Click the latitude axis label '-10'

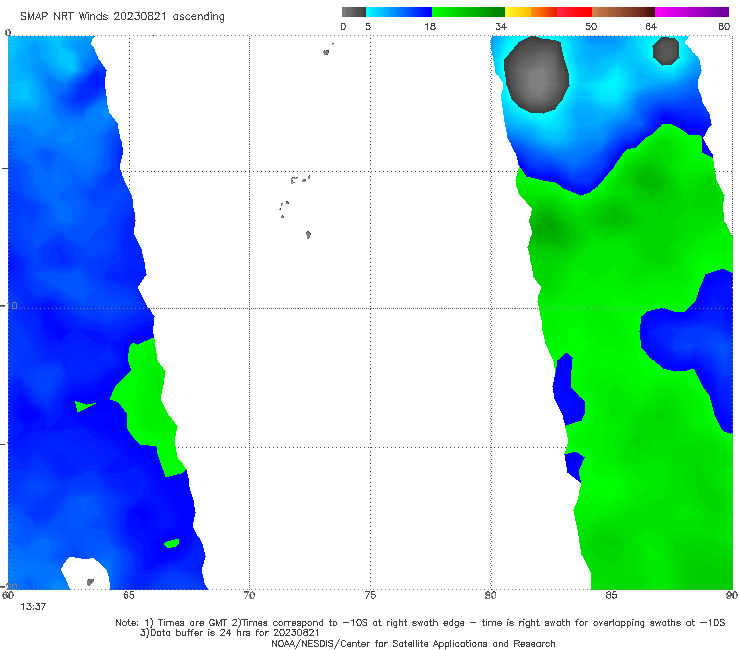(x=9, y=306)
